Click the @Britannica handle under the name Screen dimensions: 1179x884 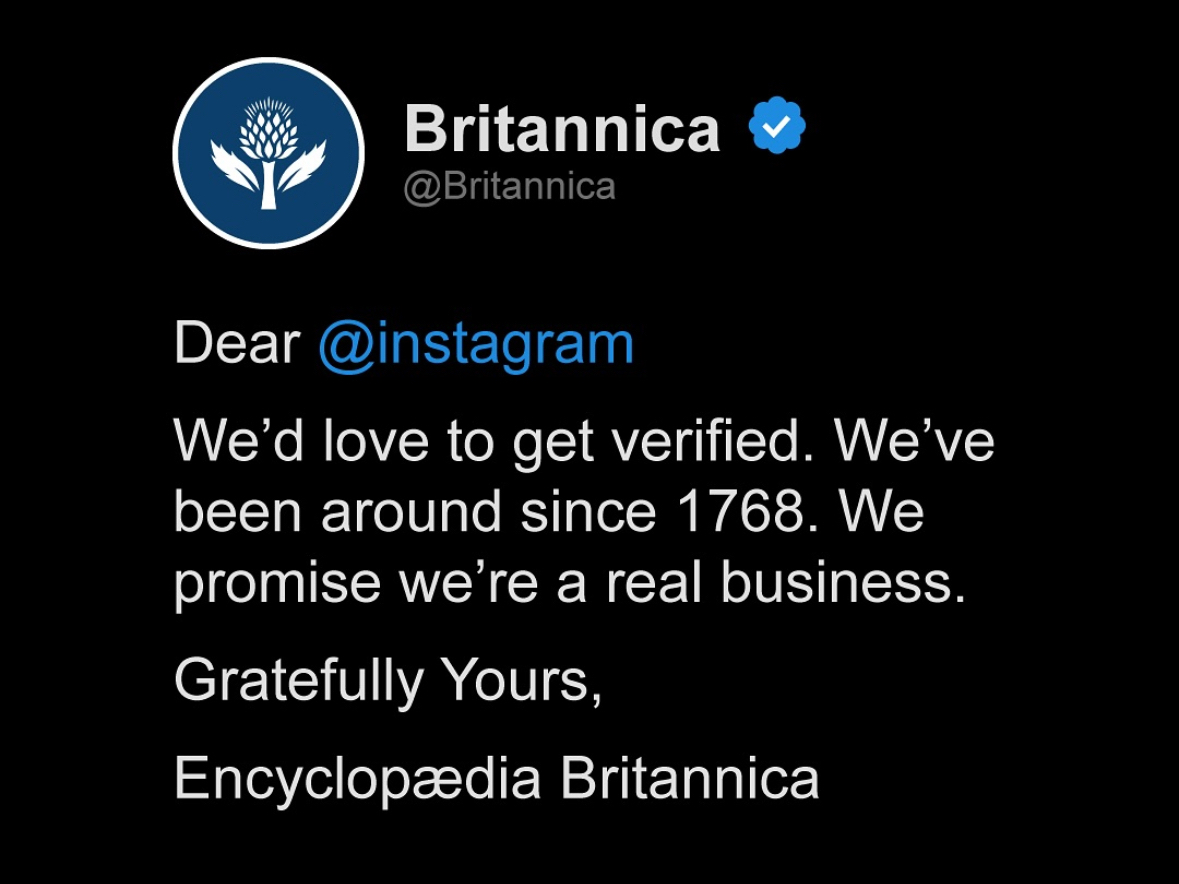[509, 186]
